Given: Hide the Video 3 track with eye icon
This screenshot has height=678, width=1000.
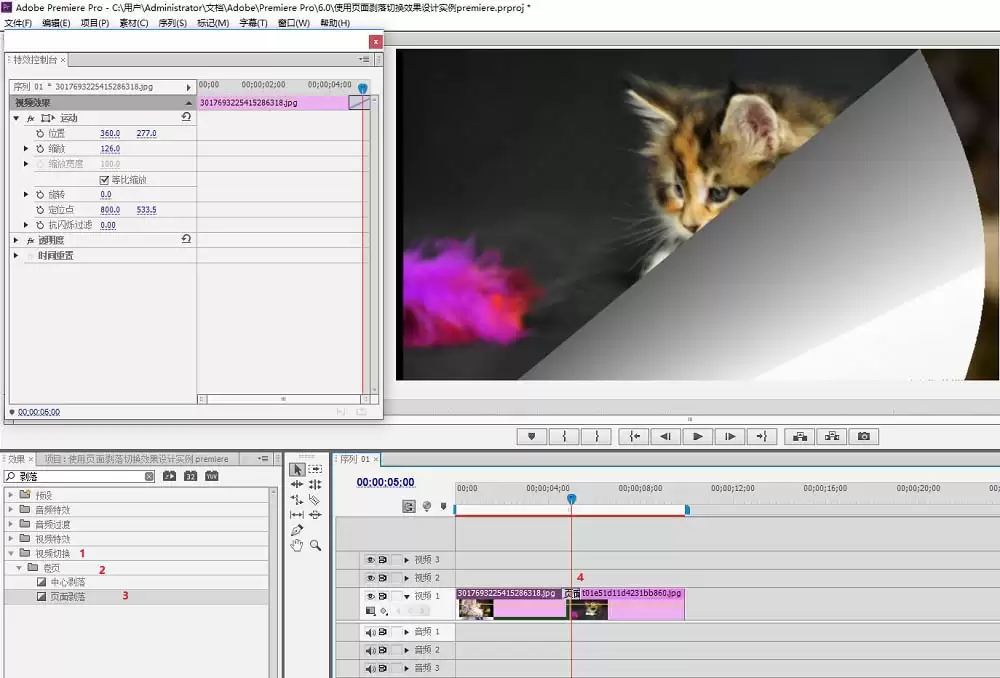Looking at the screenshot, I should [x=370, y=560].
